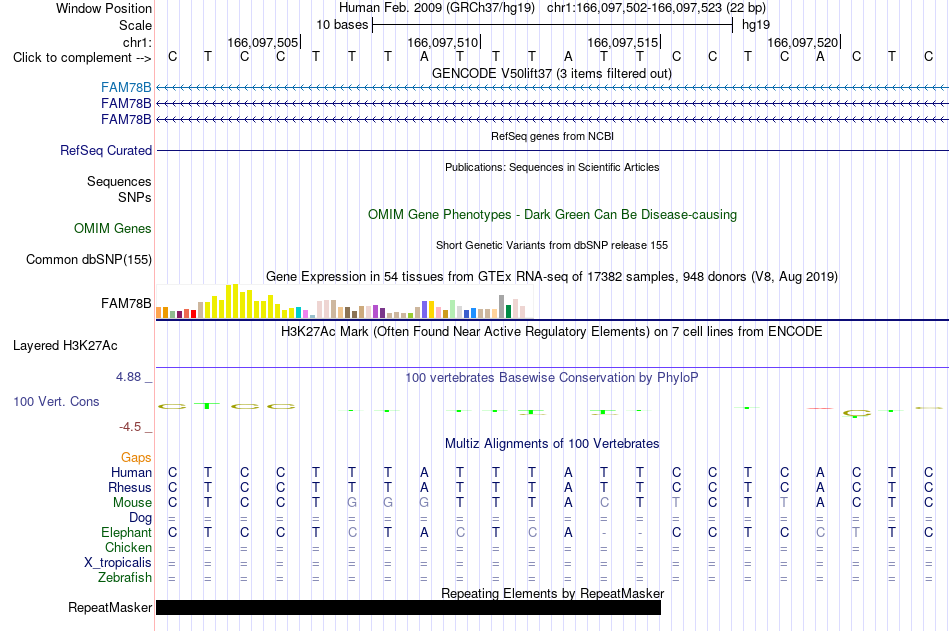This screenshot has height=631, width=950.
Task: Click the Human Feb. 2009 (GRCh37/hg19) assembly text
Action: click(x=437, y=8)
